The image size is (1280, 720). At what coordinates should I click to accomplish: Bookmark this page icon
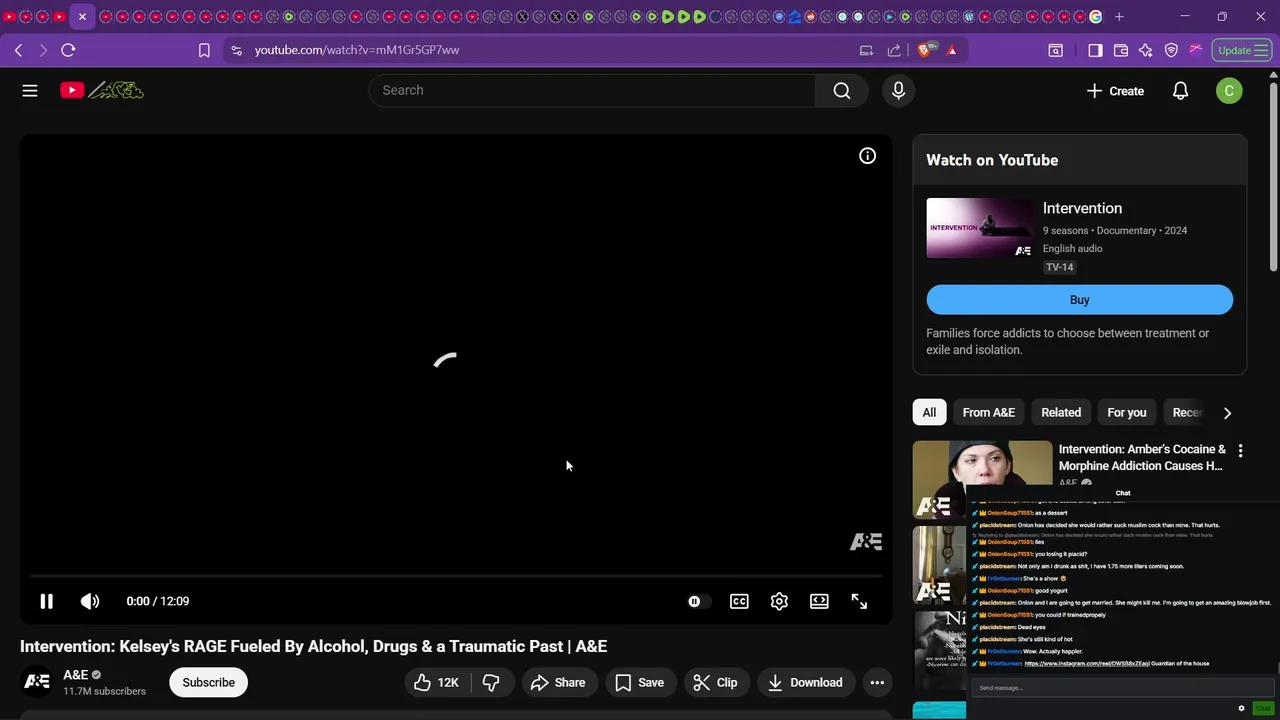tap(204, 50)
